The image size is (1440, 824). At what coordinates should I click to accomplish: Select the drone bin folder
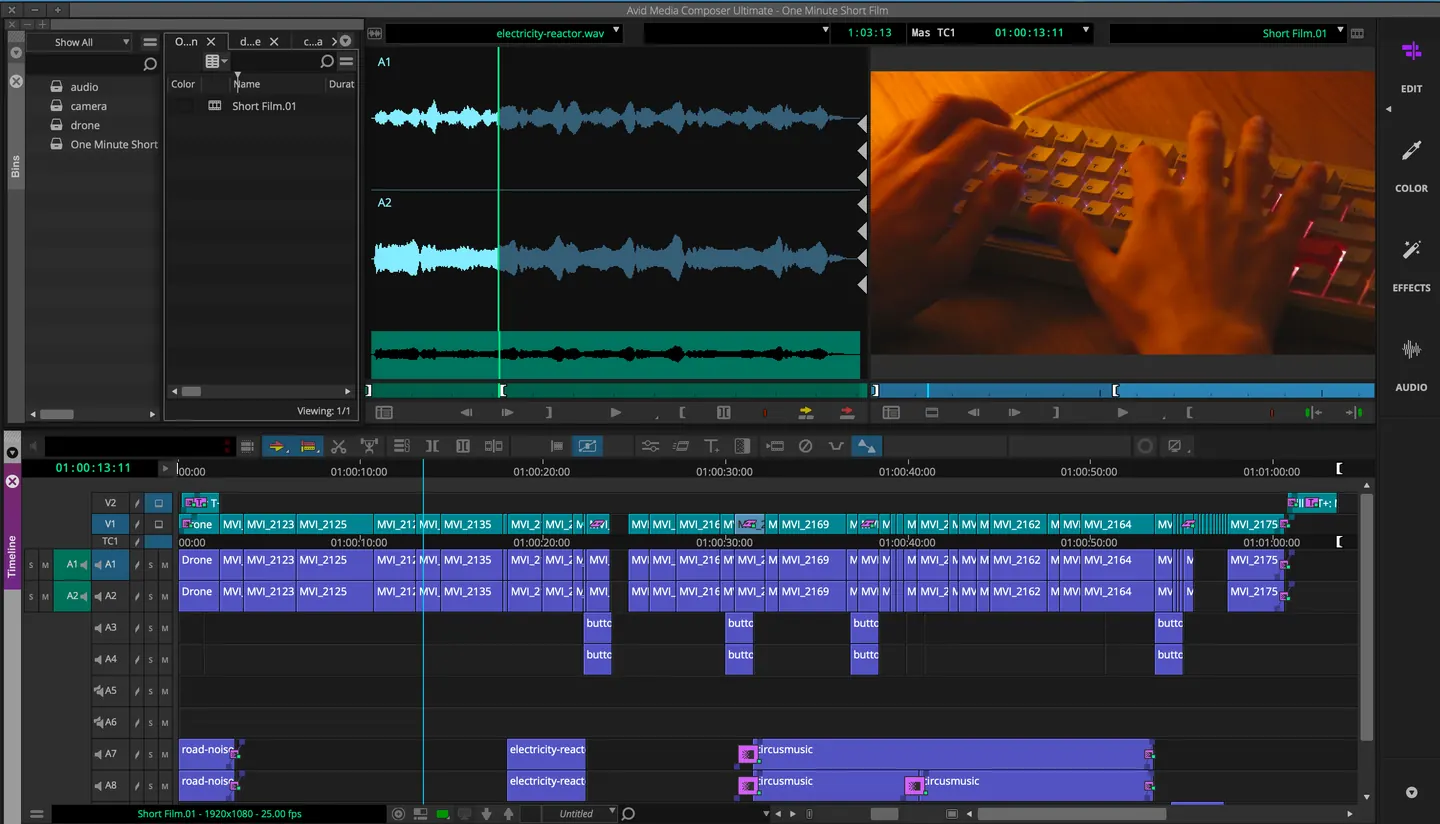click(85, 125)
